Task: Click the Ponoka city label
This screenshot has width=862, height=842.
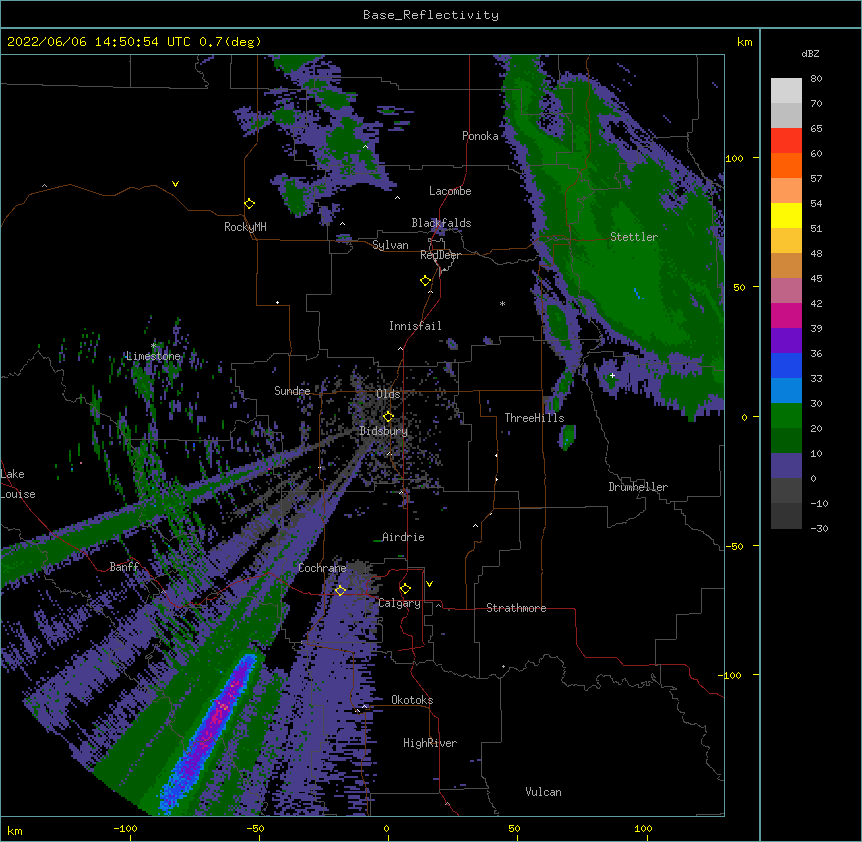Action: point(480,136)
